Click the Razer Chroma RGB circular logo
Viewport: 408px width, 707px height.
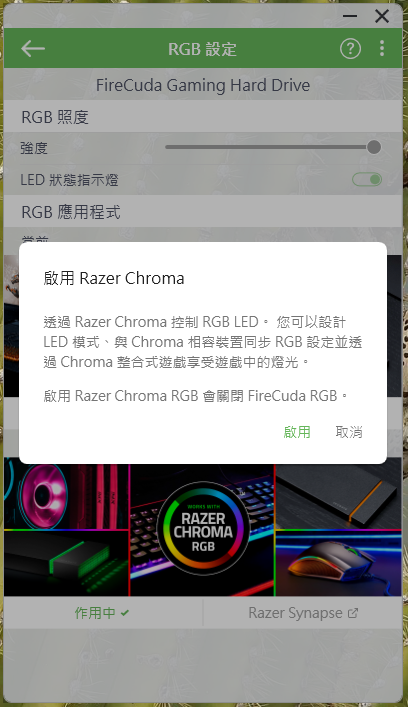pos(203,527)
